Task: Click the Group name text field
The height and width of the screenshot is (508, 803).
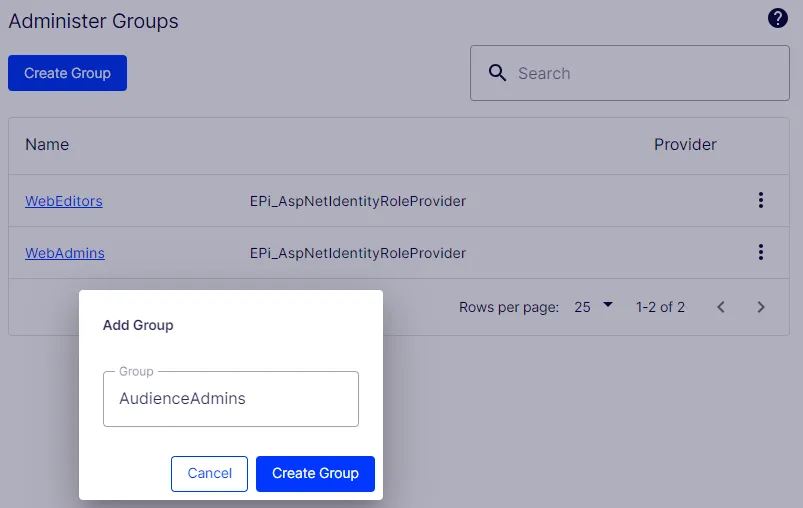Action: (x=231, y=398)
